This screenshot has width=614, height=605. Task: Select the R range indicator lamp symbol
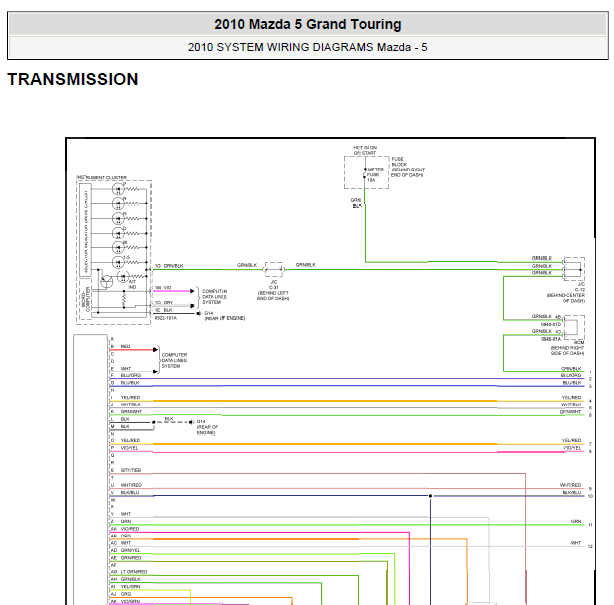pos(118,204)
